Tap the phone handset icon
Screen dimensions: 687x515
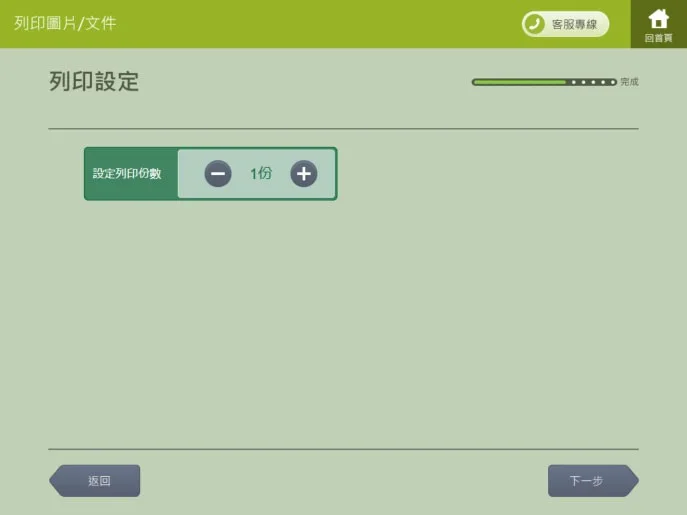click(x=535, y=24)
